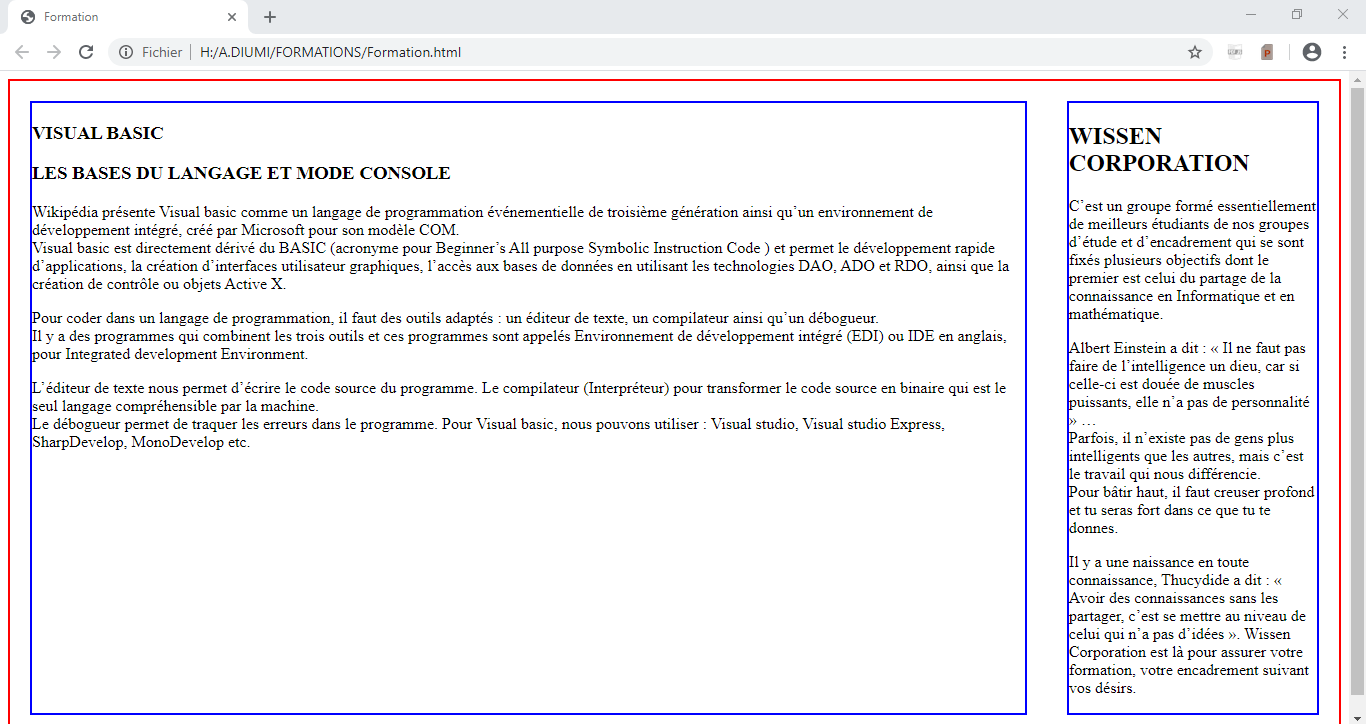The height and width of the screenshot is (724, 1366).
Task: Click line starting 'Parfois, il n'existe pas'
Action: (x=1186, y=456)
